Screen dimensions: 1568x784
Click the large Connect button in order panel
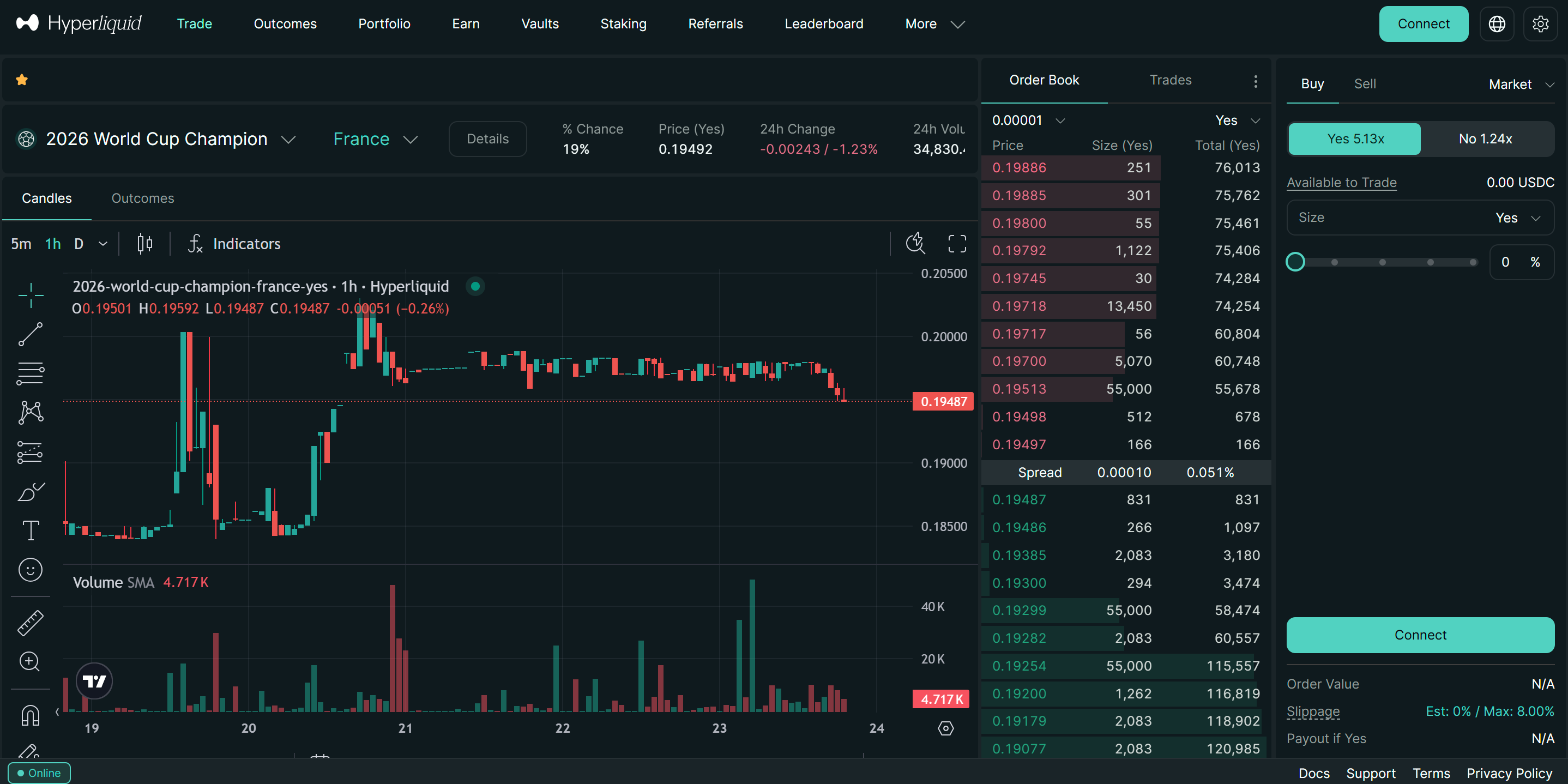click(1420, 635)
